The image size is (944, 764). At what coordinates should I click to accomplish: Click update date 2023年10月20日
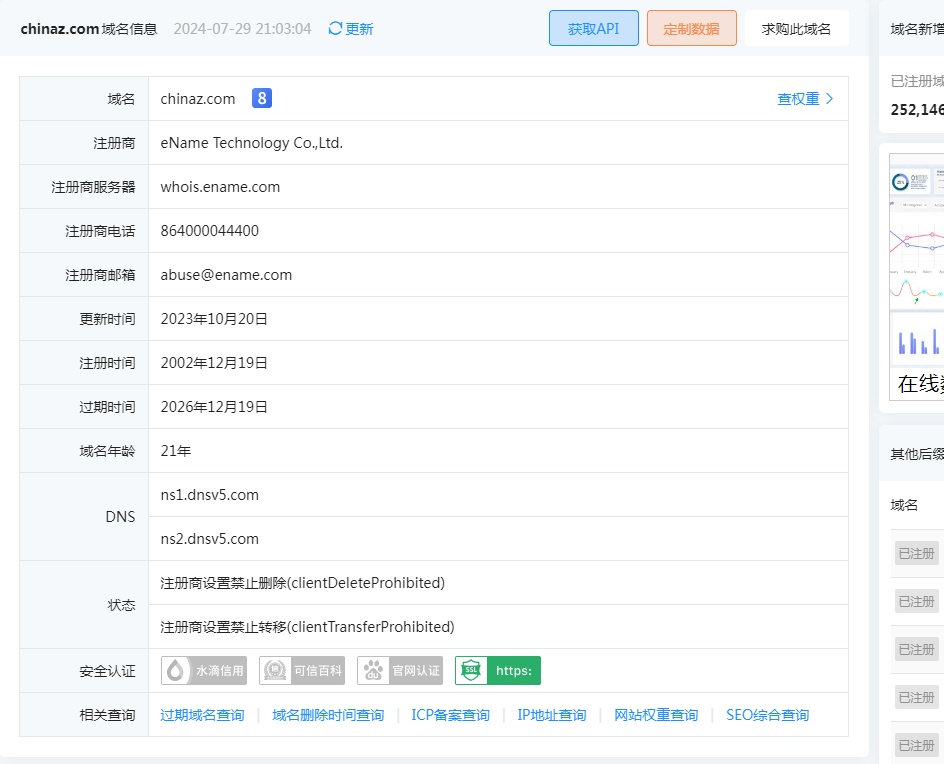214,319
